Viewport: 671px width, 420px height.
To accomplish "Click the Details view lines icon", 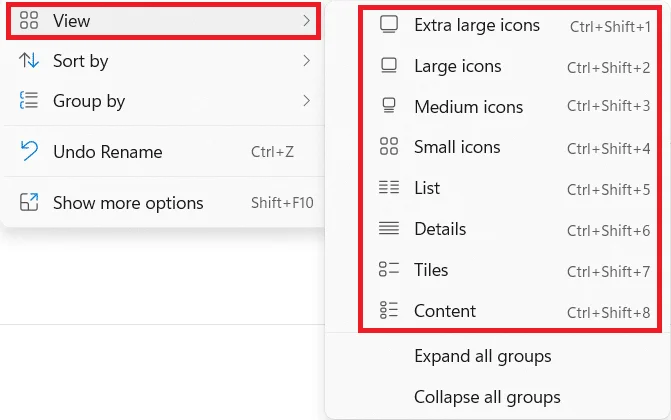I will (389, 228).
